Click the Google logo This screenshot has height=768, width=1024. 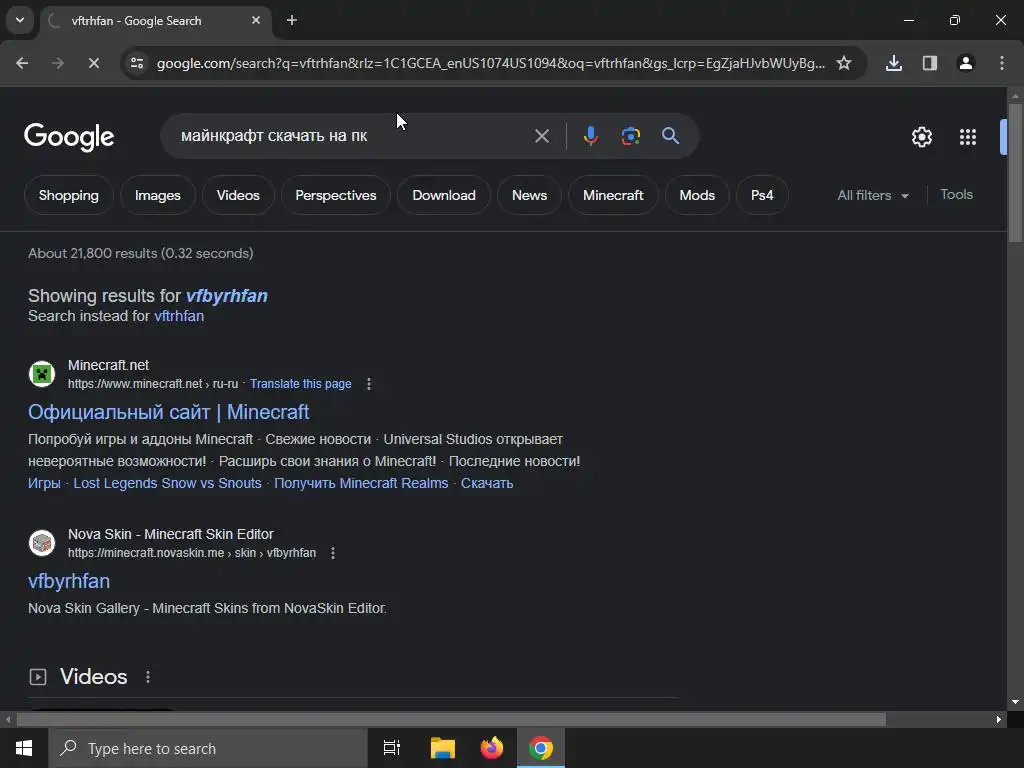pyautogui.click(x=69, y=136)
